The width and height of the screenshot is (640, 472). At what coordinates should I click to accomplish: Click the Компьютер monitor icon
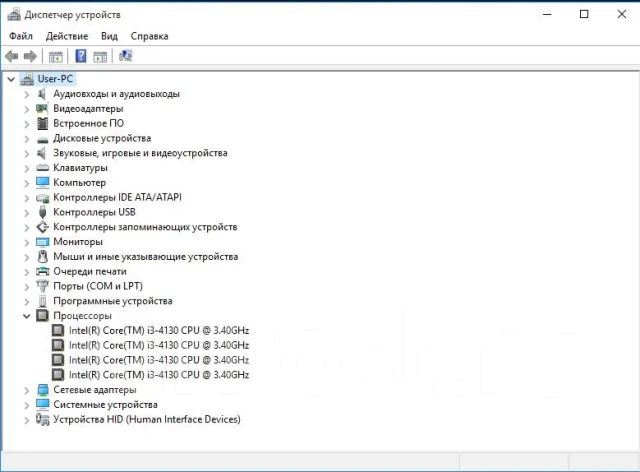tap(42, 183)
